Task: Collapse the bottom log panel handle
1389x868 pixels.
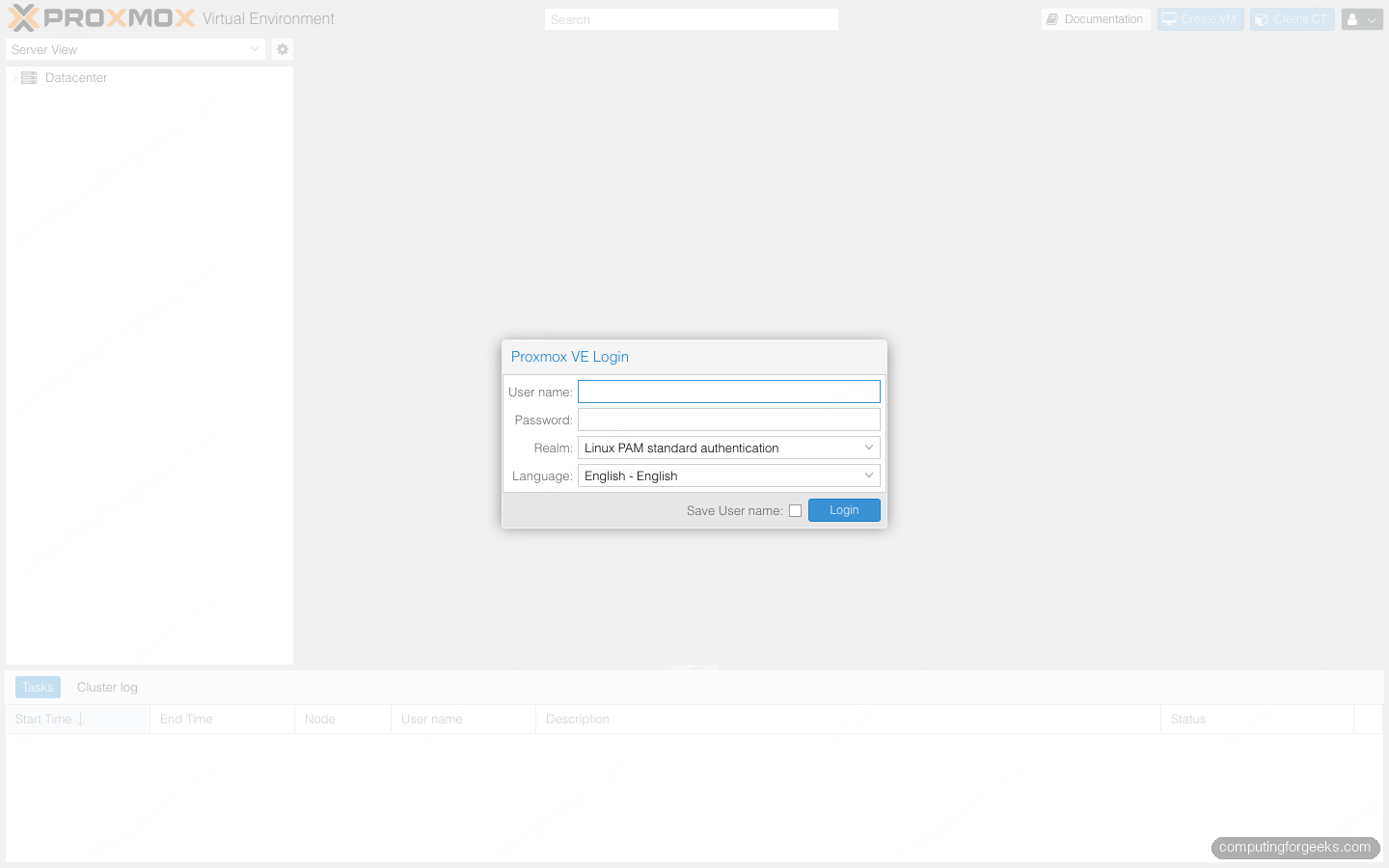Action: point(694,667)
